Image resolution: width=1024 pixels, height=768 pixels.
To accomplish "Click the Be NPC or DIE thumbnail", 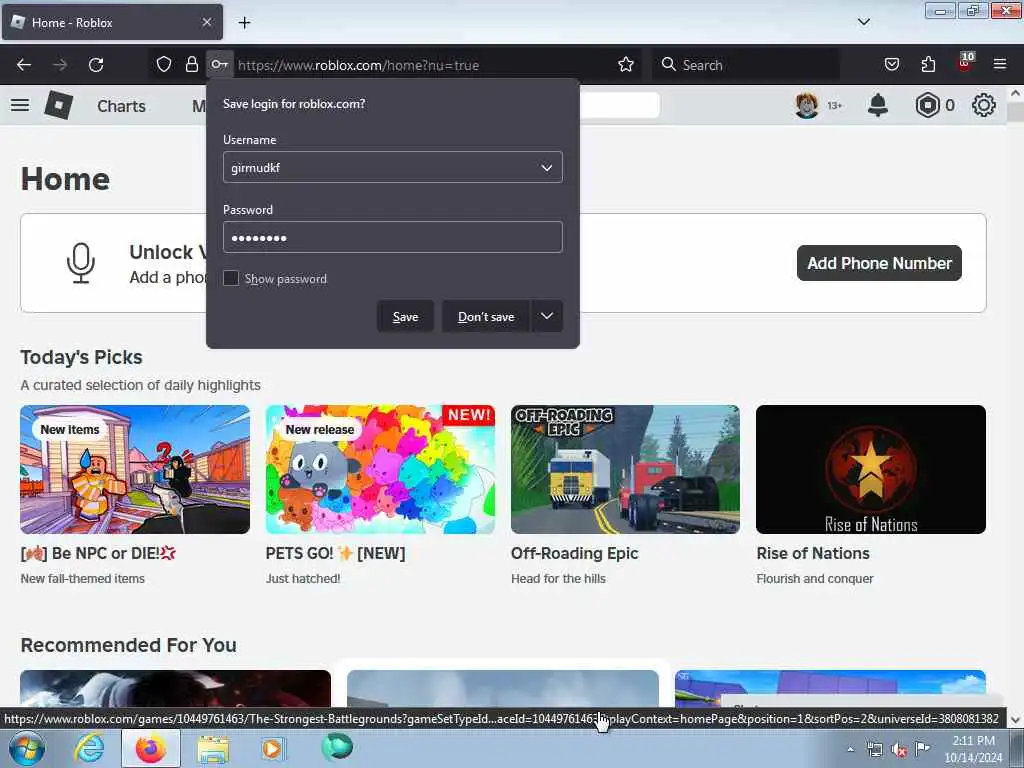I will 135,470.
